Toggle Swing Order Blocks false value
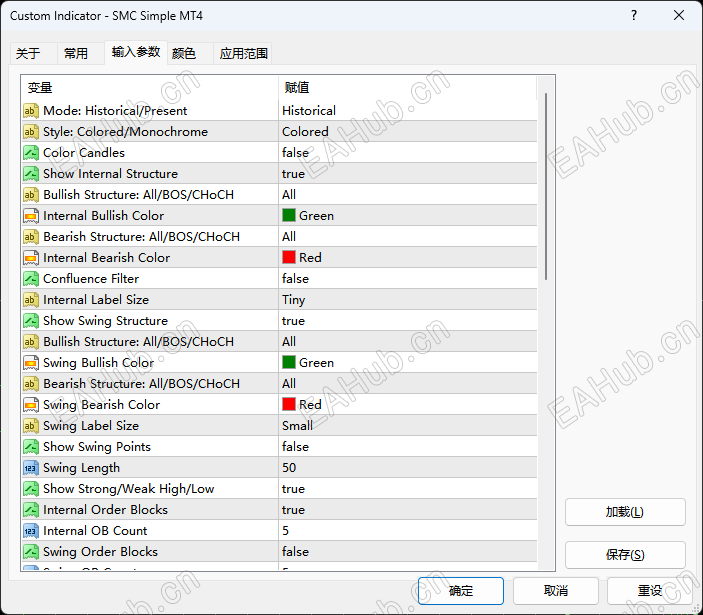Image resolution: width=703 pixels, height=615 pixels. click(408, 552)
